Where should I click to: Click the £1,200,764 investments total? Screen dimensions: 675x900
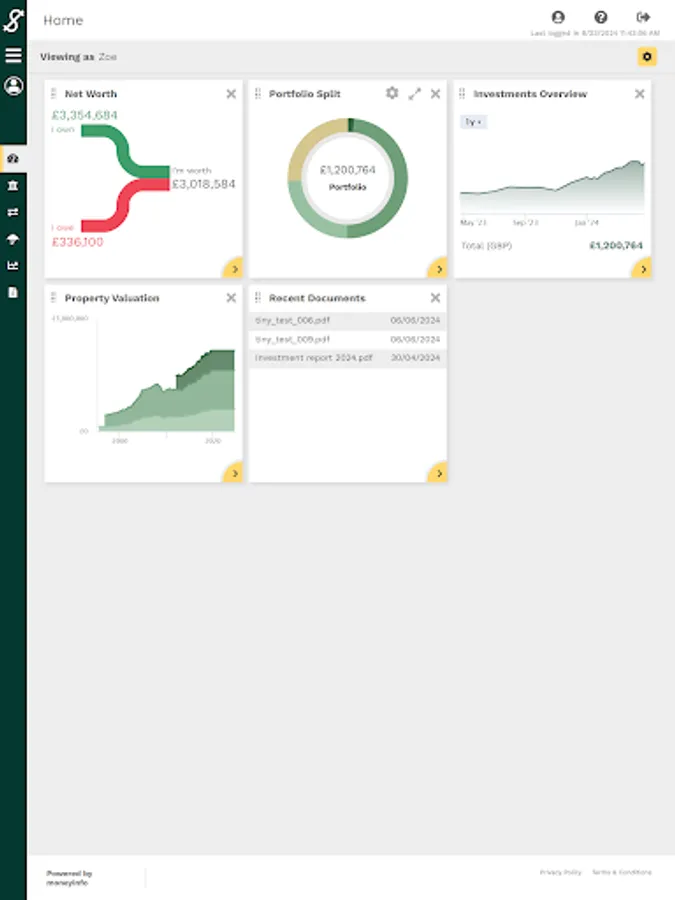[616, 246]
